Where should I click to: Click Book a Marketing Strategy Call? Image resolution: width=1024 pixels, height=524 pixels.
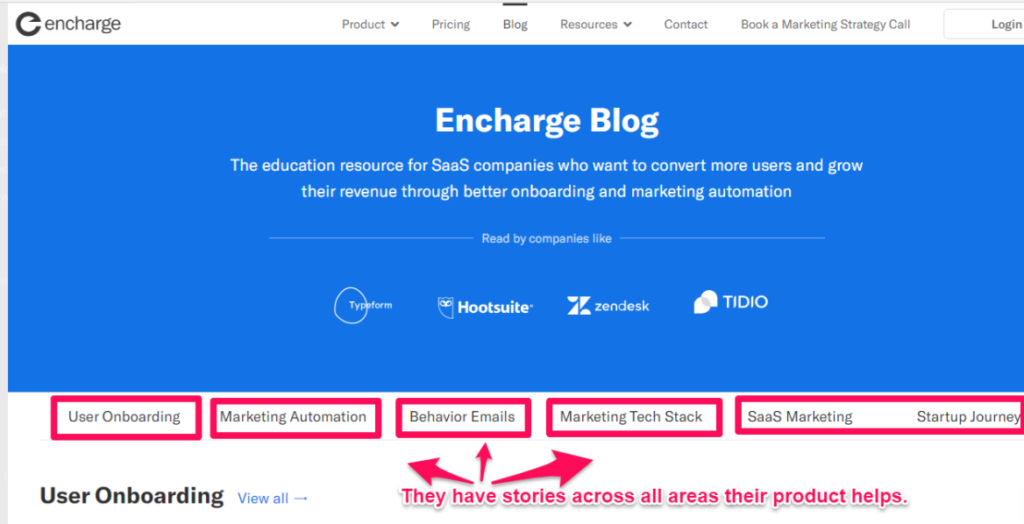pos(825,24)
